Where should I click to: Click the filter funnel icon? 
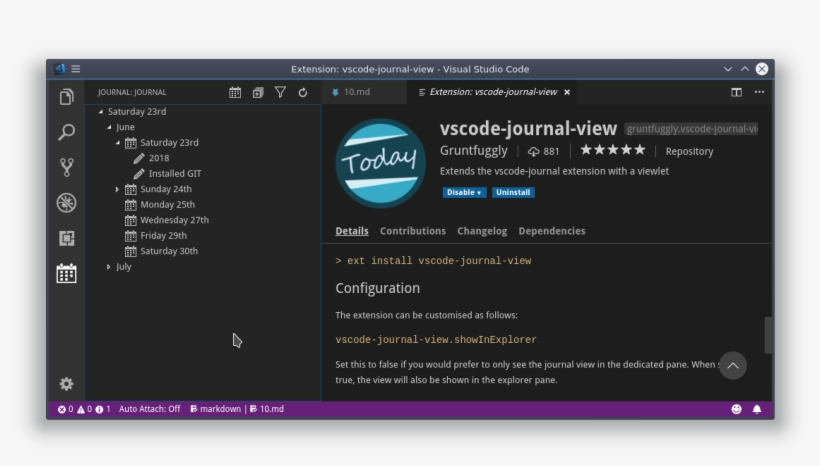tap(280, 93)
